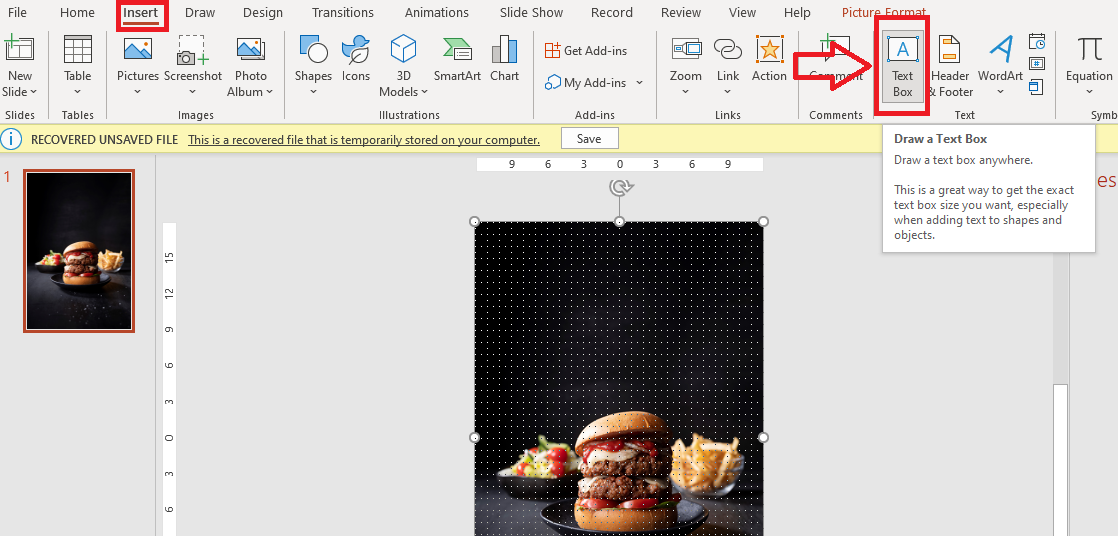
Task: Select slide 1 thumbnail
Action: coord(78,251)
